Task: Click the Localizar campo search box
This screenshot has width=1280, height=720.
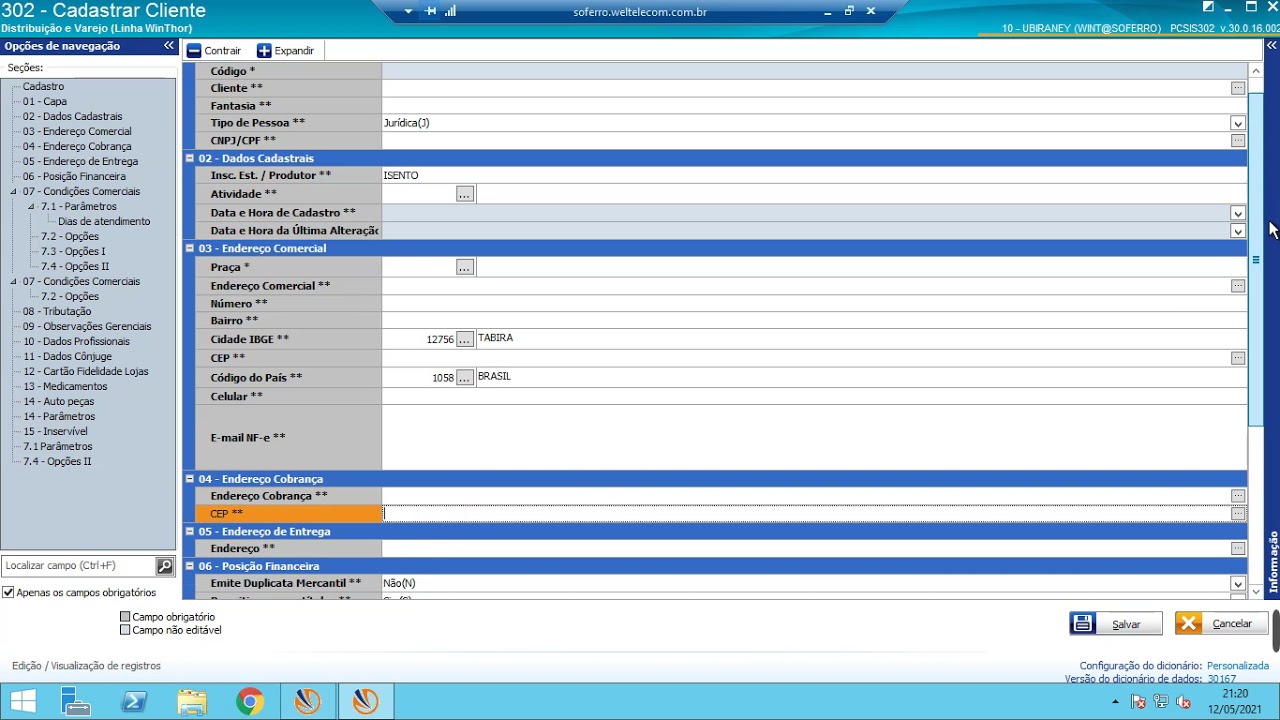Action: 78,566
